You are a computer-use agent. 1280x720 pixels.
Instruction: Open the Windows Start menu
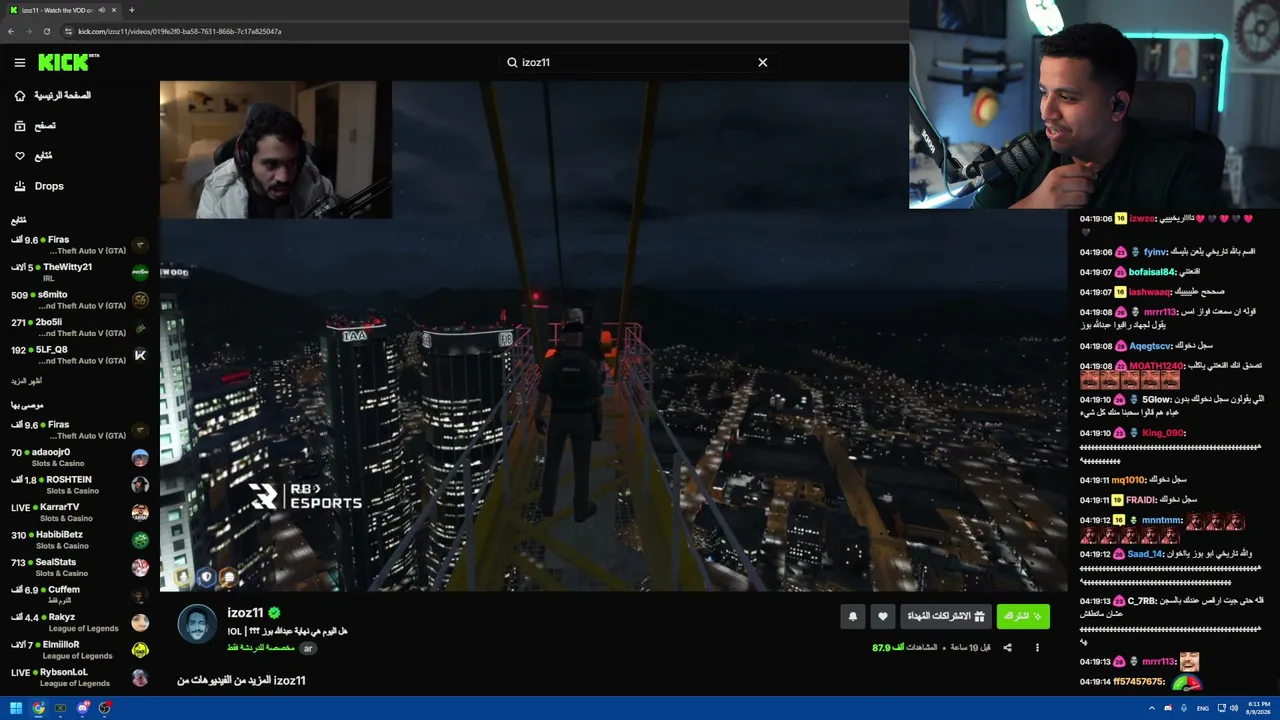click(x=16, y=708)
